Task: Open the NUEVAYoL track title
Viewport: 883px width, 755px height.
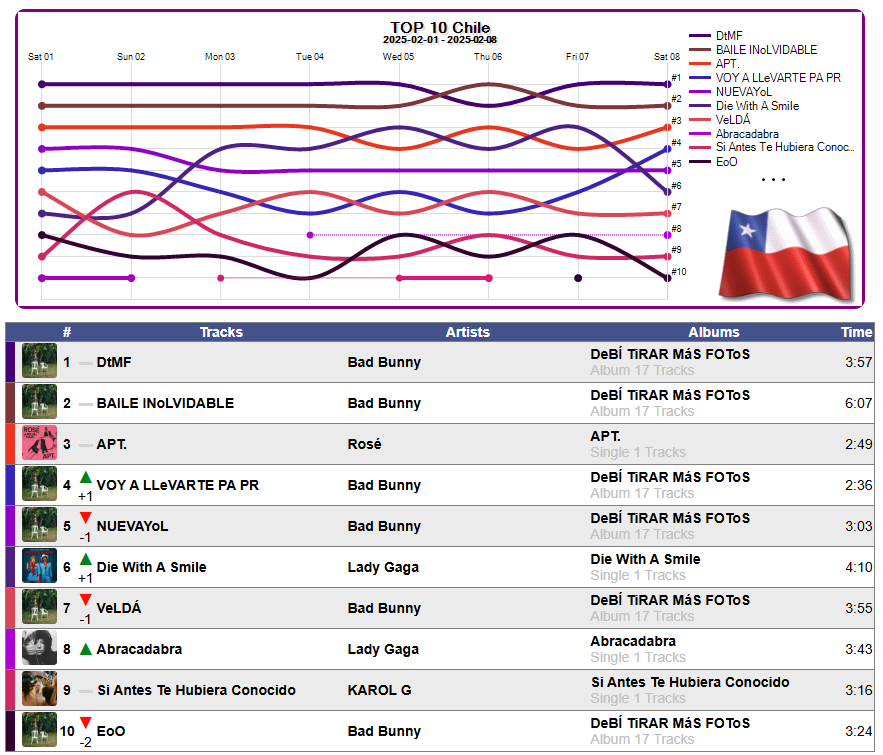Action: click(132, 526)
